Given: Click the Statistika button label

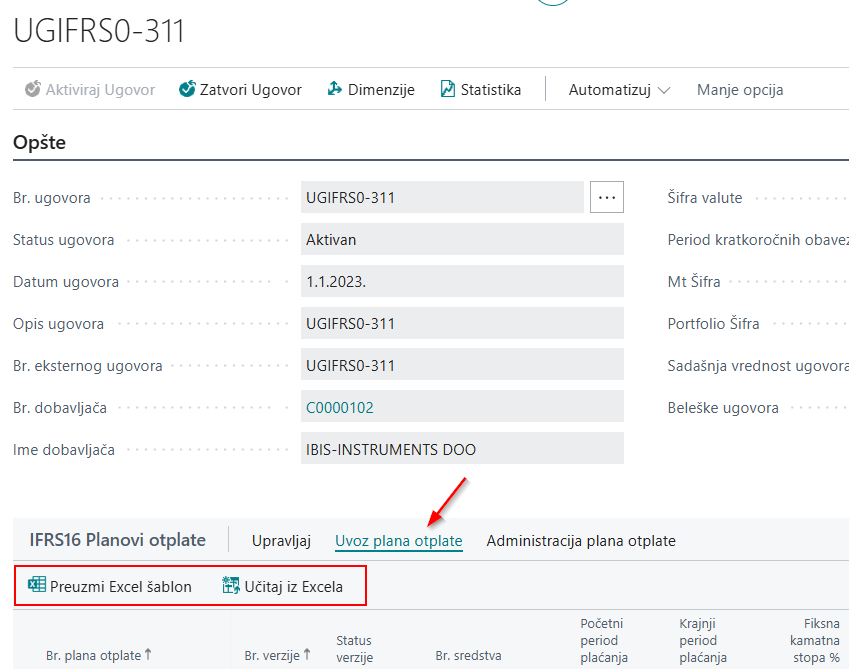Looking at the screenshot, I should pos(491,89).
